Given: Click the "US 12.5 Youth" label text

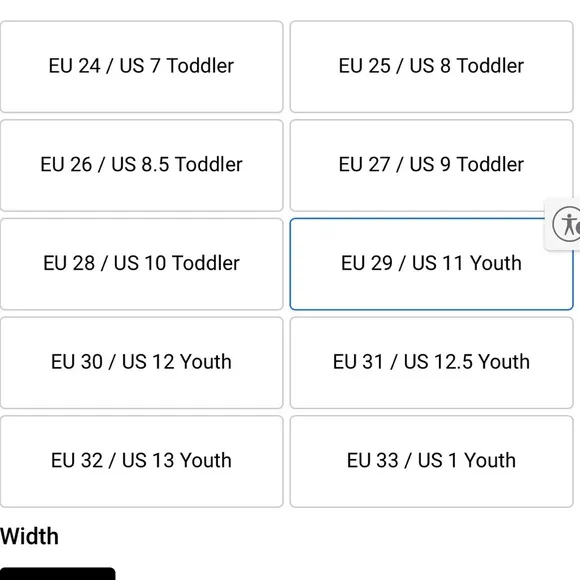Looking at the screenshot, I should [466, 362].
